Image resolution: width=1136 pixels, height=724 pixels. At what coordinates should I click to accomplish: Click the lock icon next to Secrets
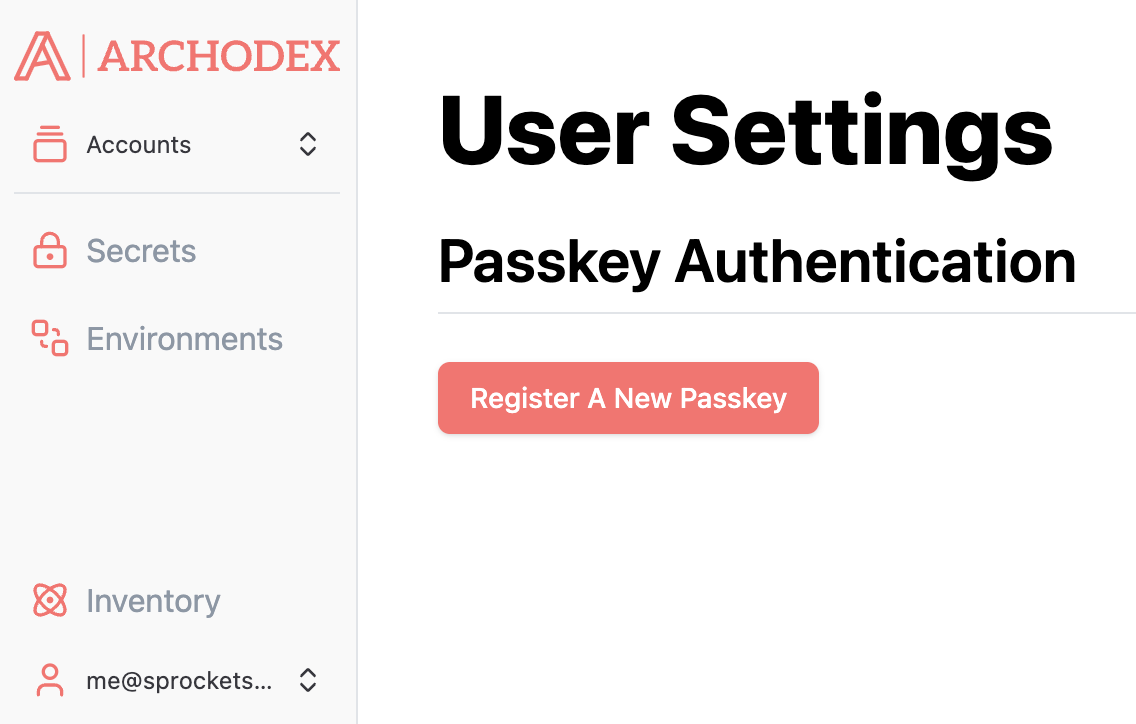click(x=48, y=251)
